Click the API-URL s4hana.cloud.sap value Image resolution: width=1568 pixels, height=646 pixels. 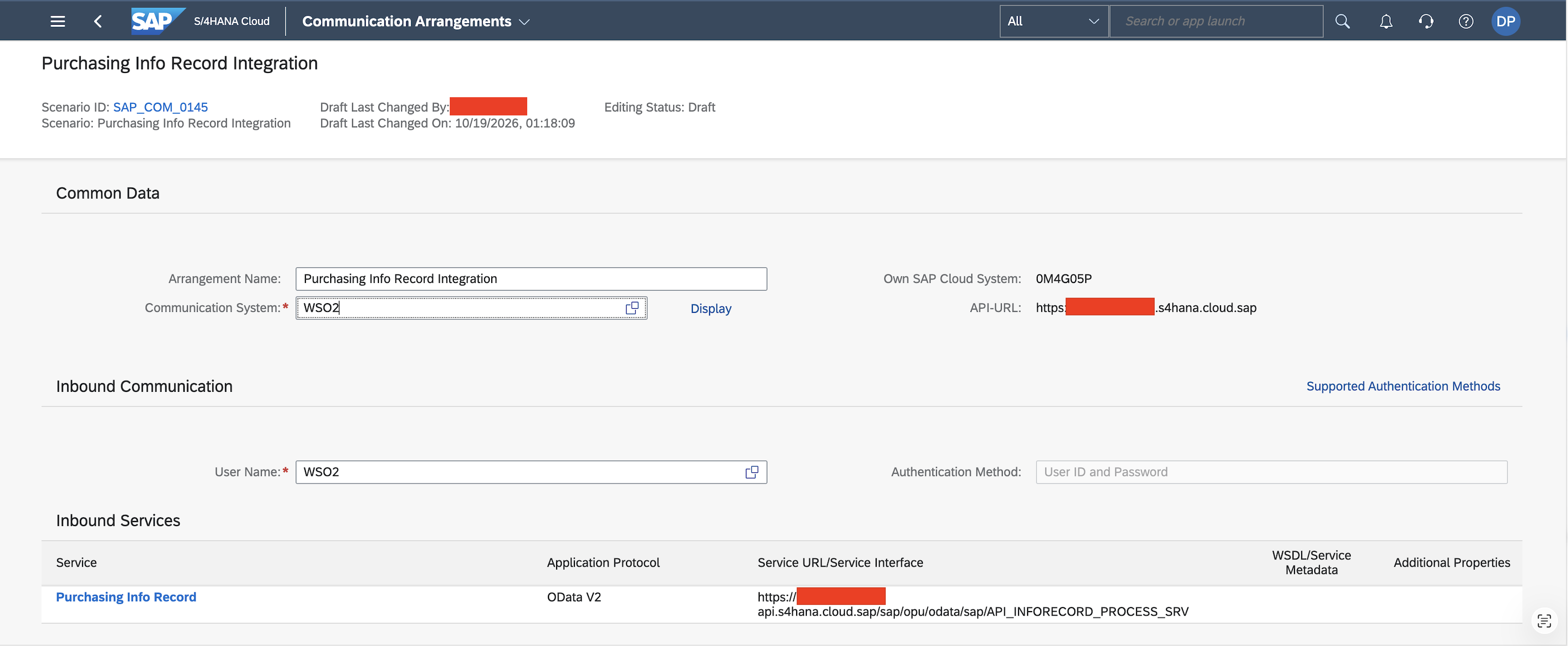pos(1146,308)
